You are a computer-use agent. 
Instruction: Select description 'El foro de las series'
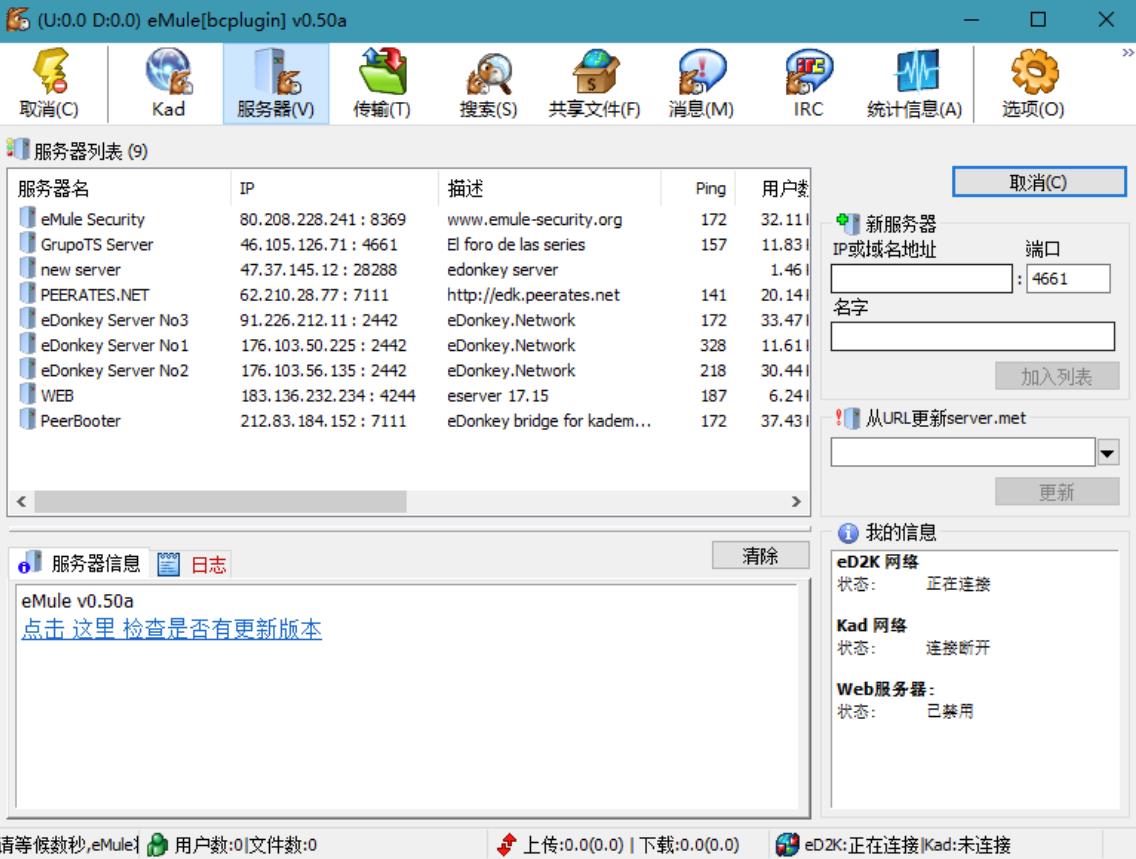click(516, 244)
